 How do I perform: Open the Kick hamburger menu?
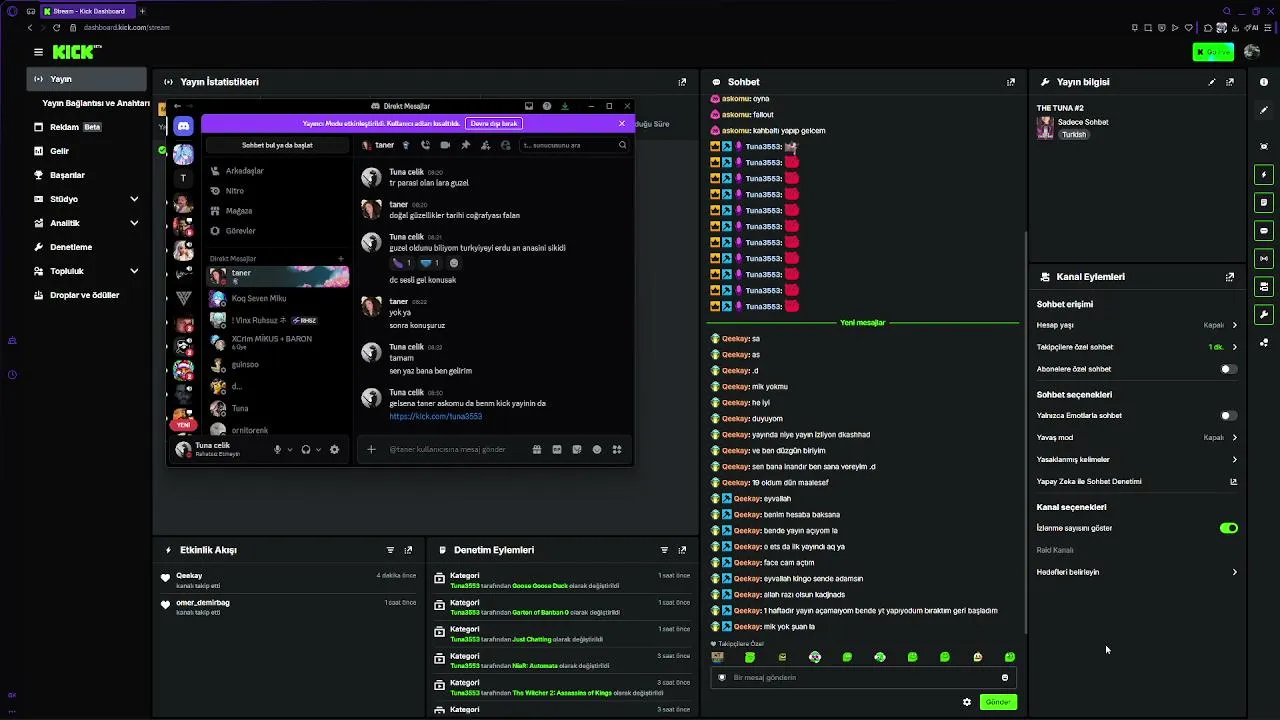point(38,52)
